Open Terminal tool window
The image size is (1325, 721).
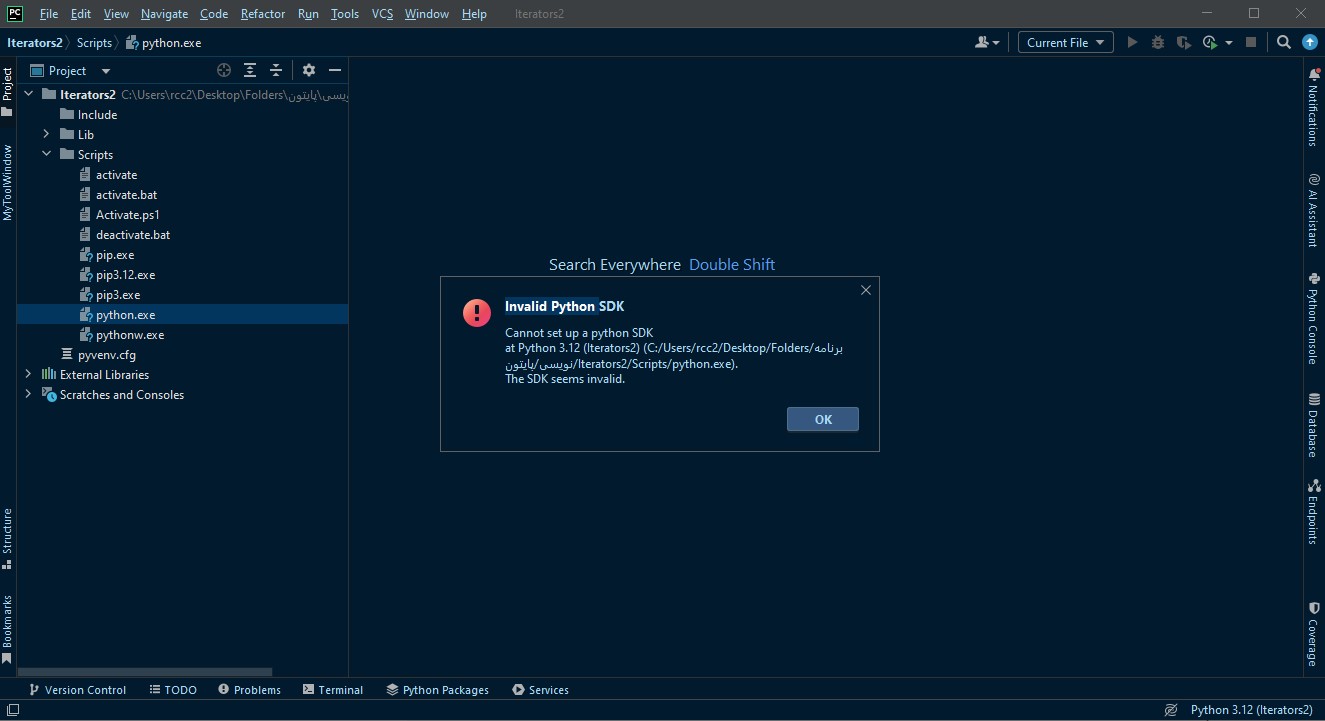(333, 689)
